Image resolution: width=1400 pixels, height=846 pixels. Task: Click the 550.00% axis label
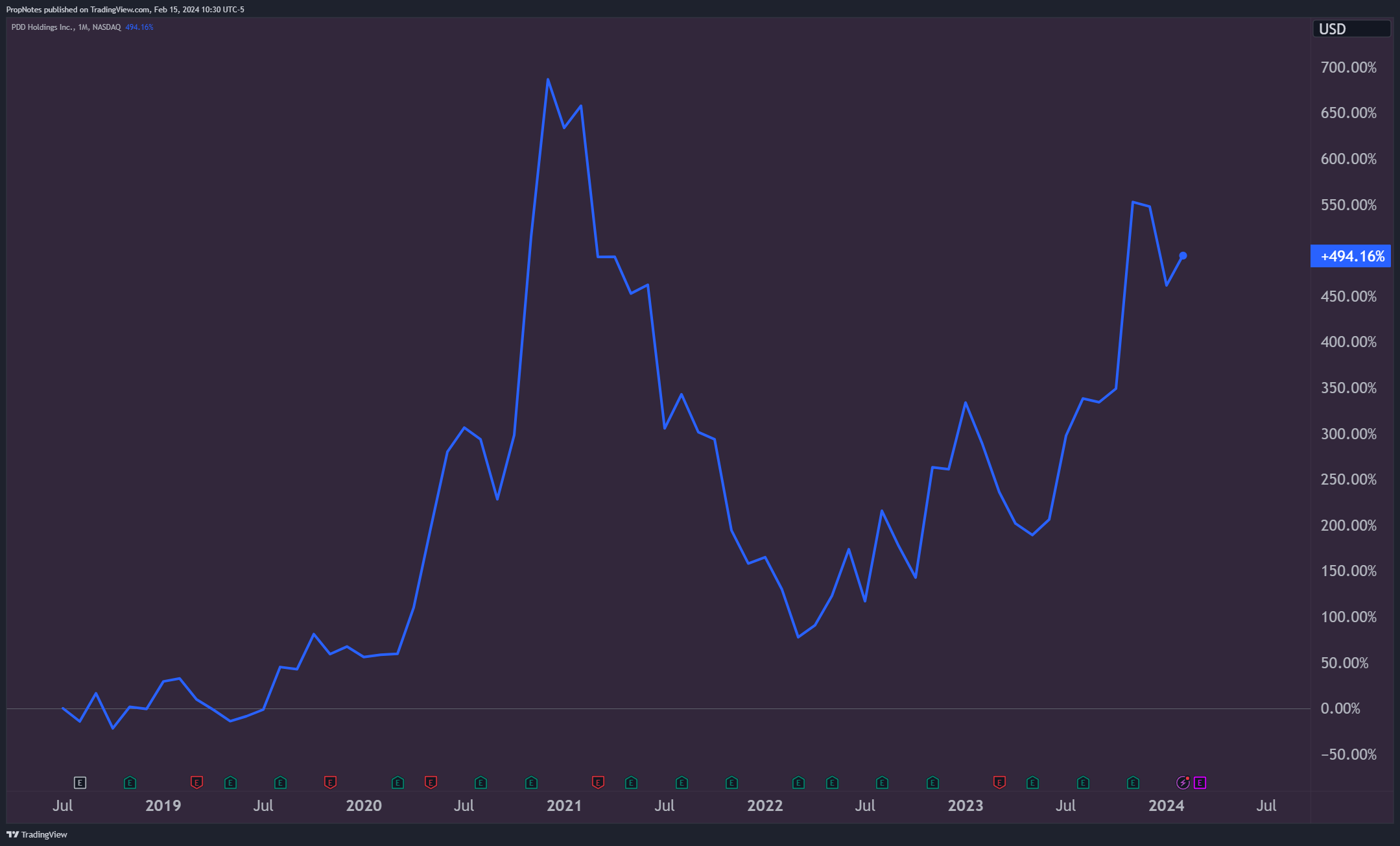coord(1348,205)
